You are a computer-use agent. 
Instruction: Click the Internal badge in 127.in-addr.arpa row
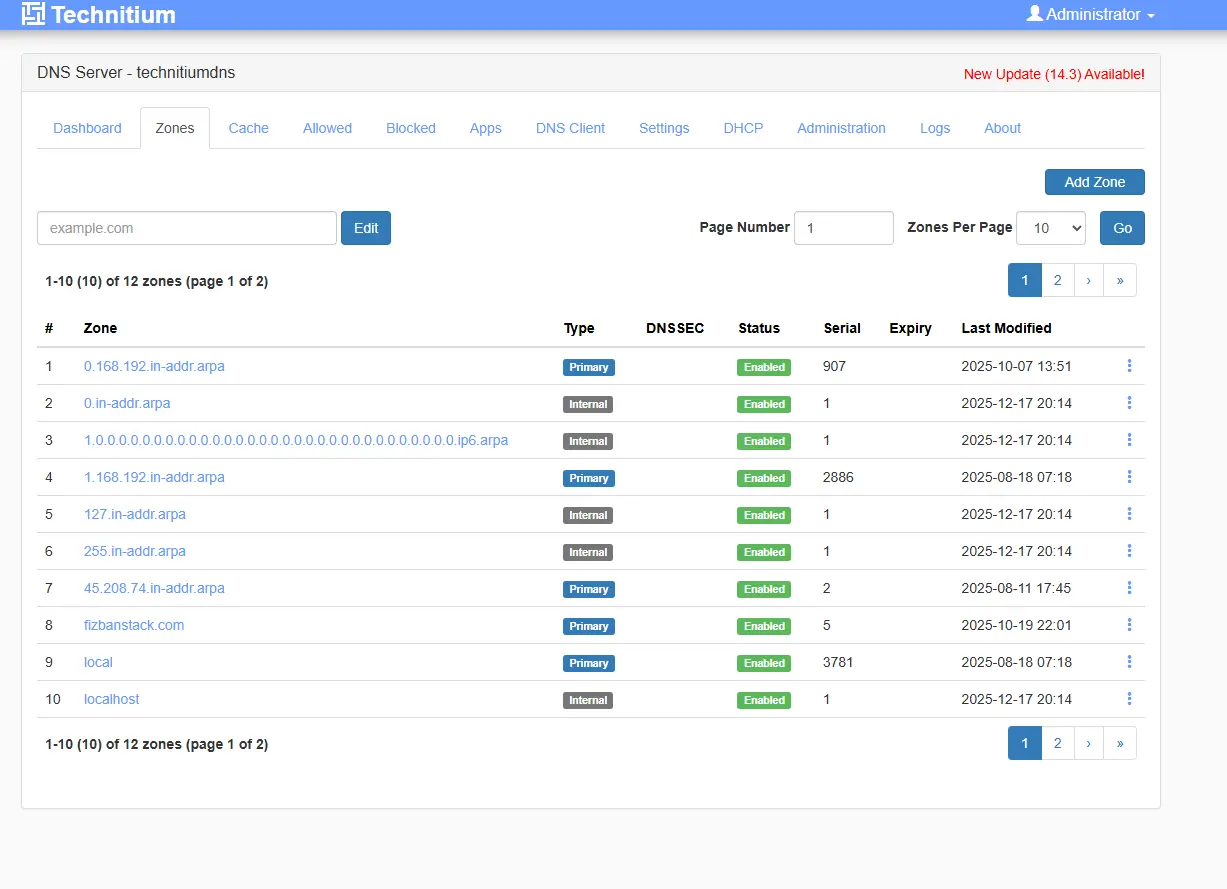click(588, 515)
